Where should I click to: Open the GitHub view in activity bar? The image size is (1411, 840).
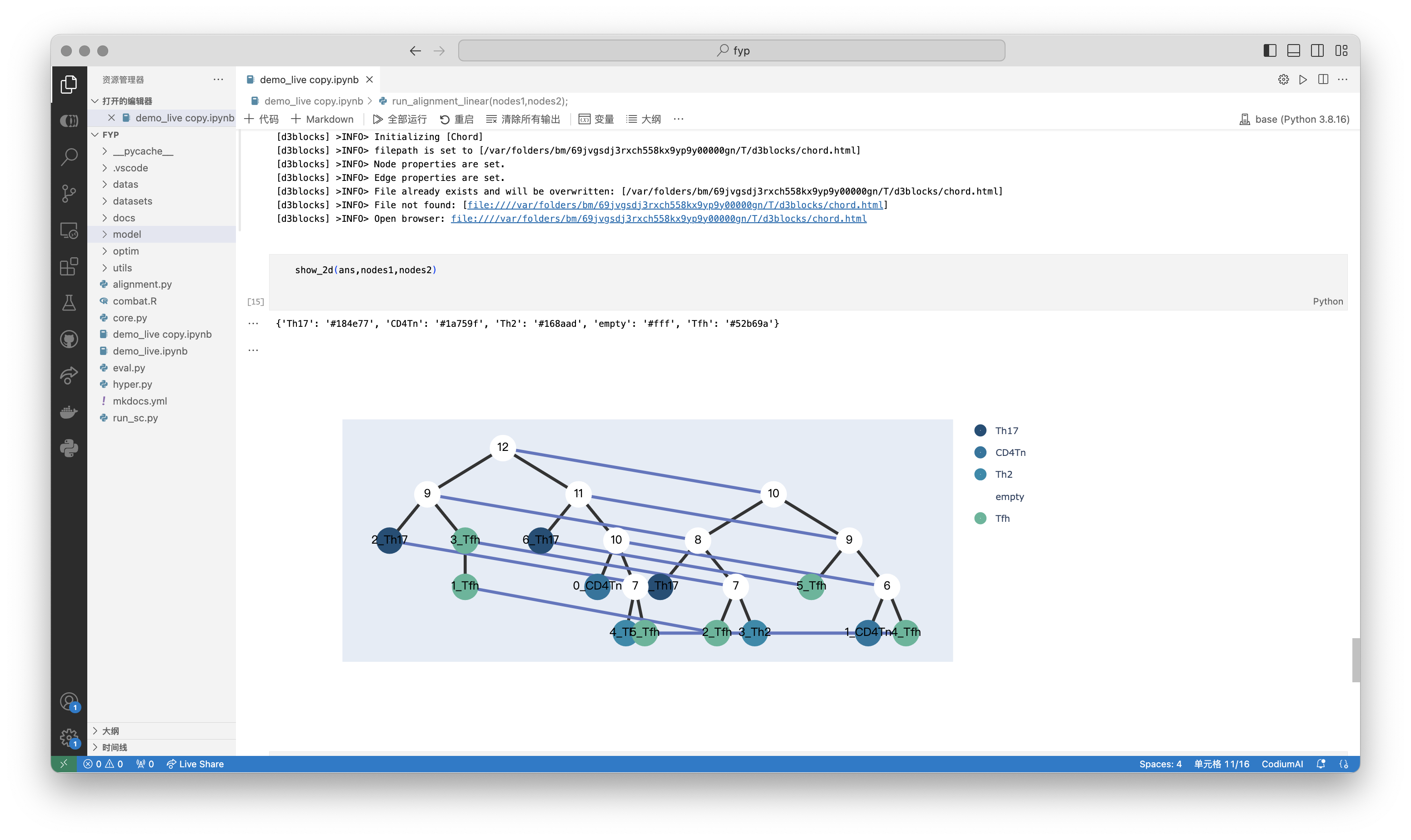click(x=69, y=340)
